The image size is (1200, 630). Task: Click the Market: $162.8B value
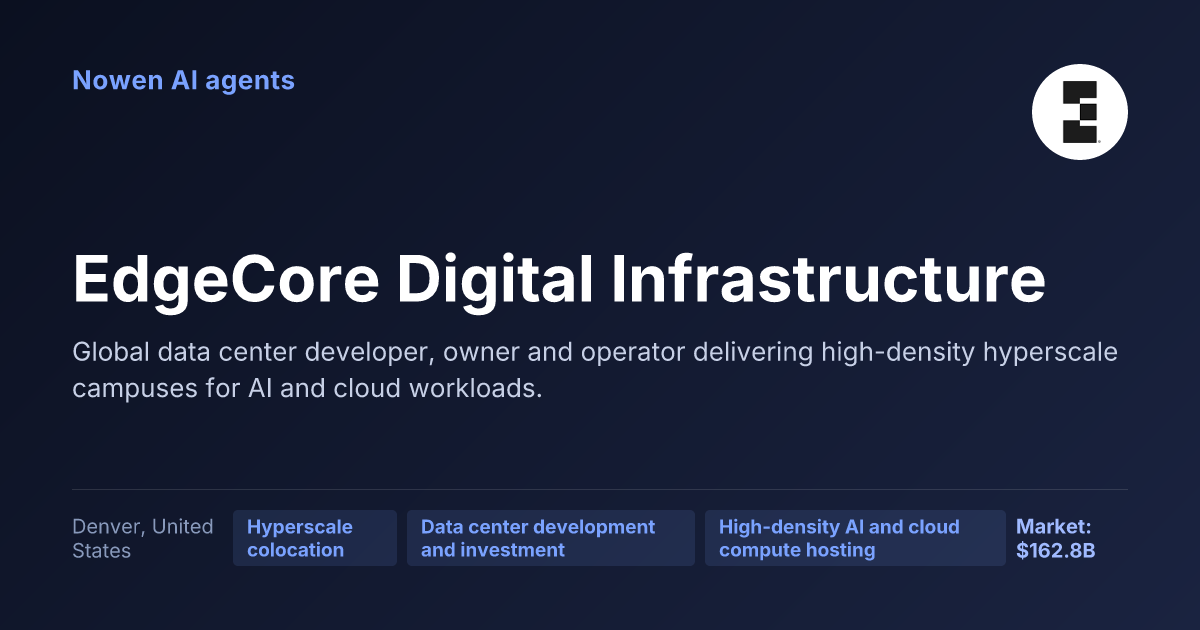point(1056,538)
